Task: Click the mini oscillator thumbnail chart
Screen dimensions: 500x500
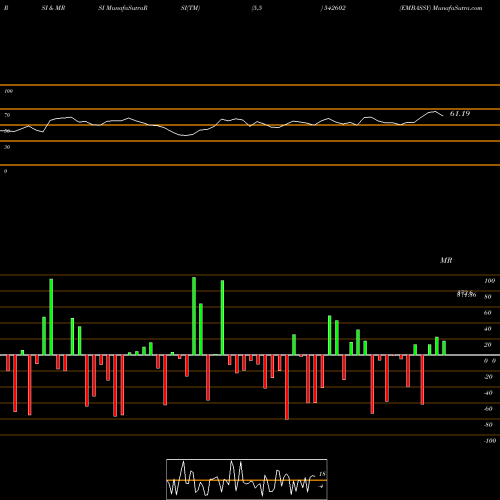Action: (x=247, y=479)
